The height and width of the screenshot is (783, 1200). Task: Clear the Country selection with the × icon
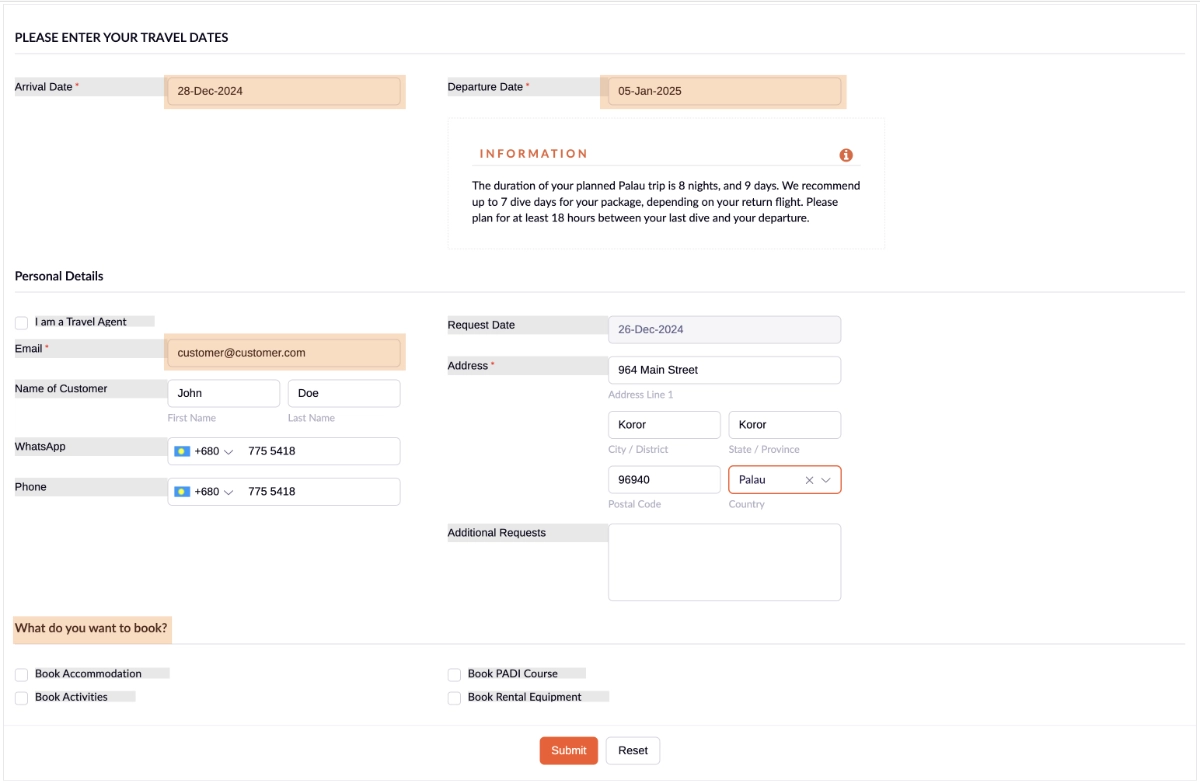point(809,480)
